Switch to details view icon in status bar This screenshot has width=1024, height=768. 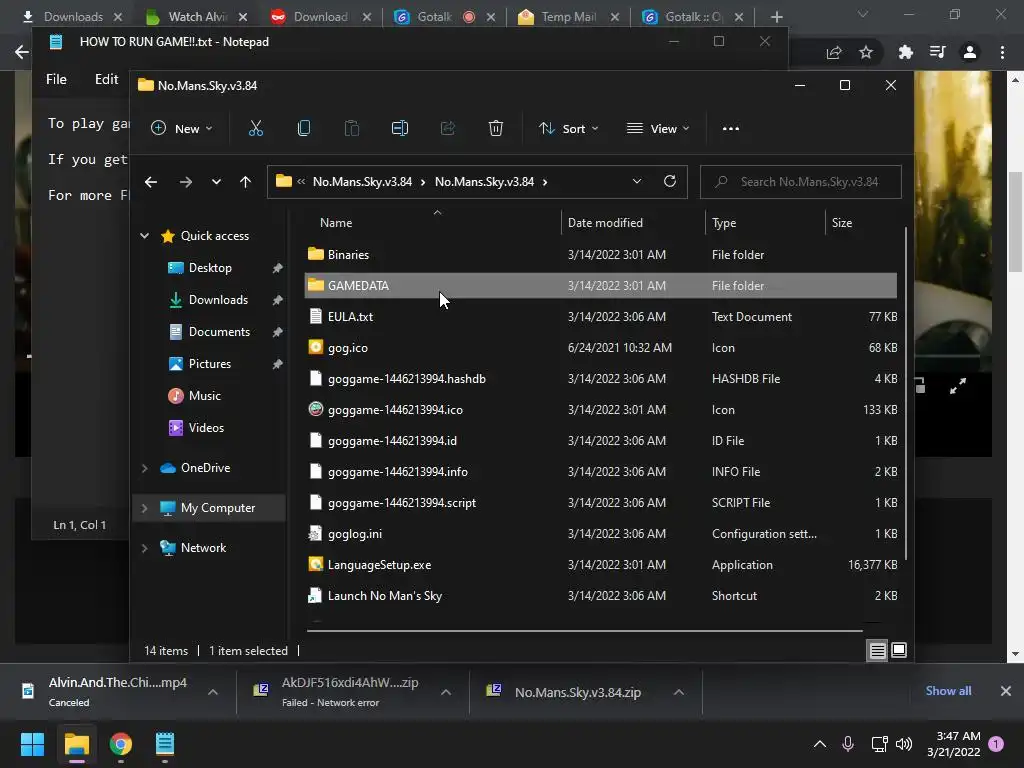point(877,650)
